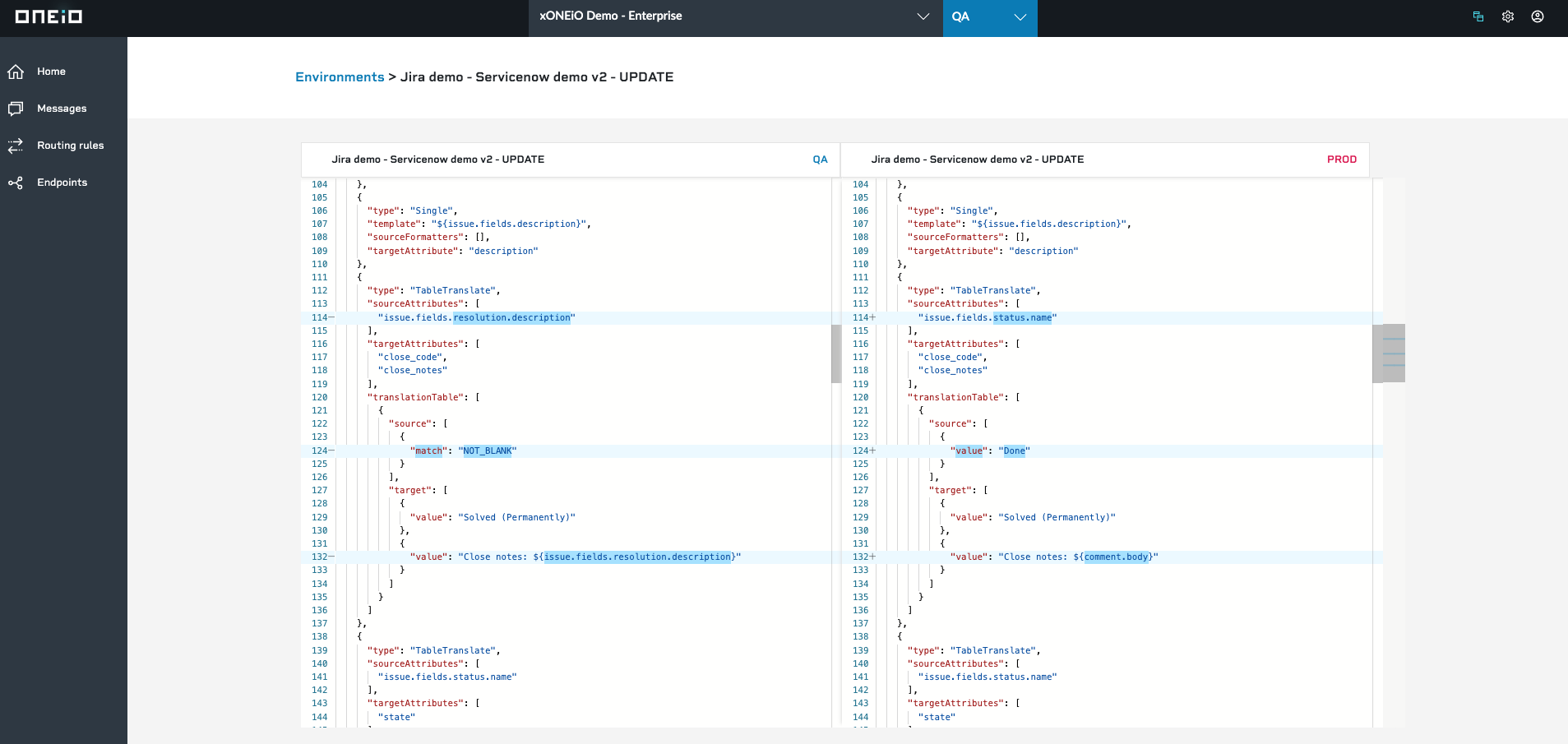Click the QA pane title text

pyautogui.click(x=438, y=159)
